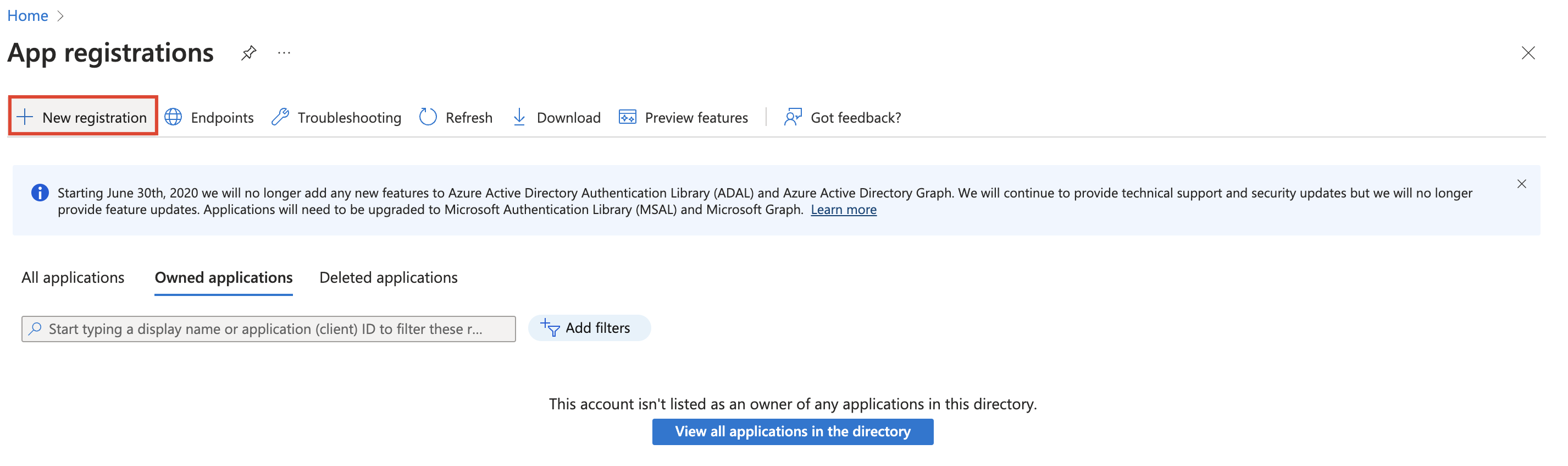Open the Learn more link
Image resolution: width=1568 pixels, height=466 pixels.
[x=844, y=210]
